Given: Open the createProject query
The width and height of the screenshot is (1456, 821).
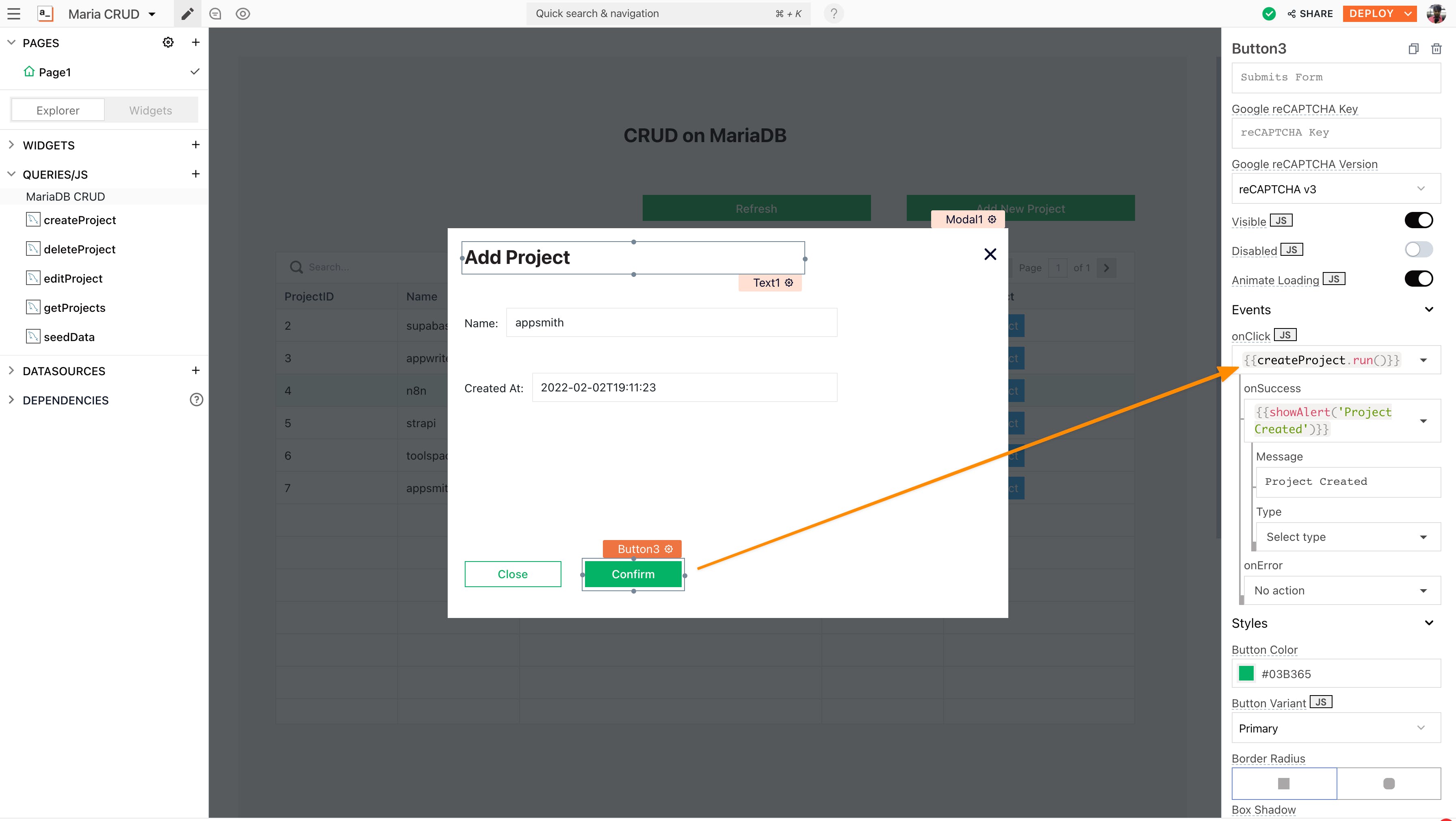Looking at the screenshot, I should pyautogui.click(x=80, y=220).
